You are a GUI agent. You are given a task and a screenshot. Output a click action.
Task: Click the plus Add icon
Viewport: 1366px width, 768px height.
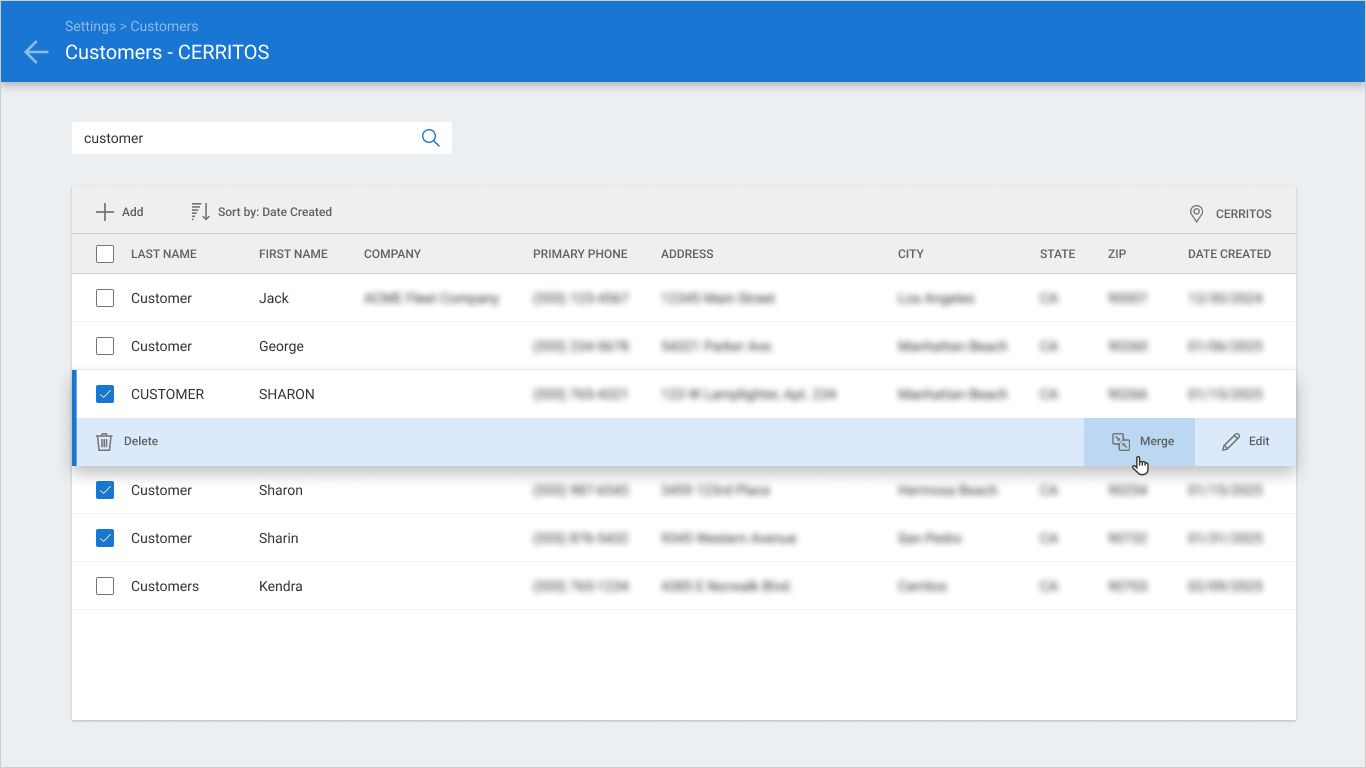click(x=104, y=212)
